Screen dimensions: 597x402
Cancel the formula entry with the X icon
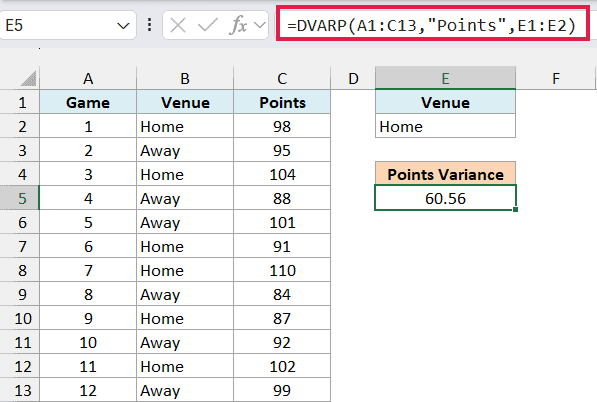tap(178, 26)
